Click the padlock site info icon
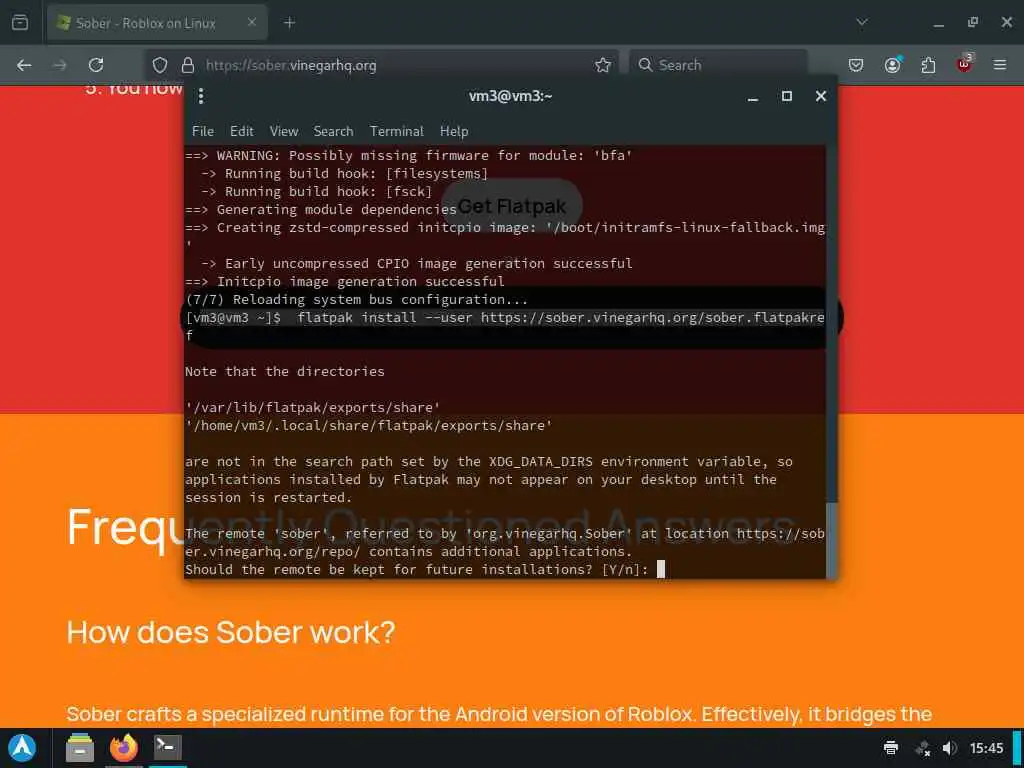The image size is (1024, 768). point(188,65)
